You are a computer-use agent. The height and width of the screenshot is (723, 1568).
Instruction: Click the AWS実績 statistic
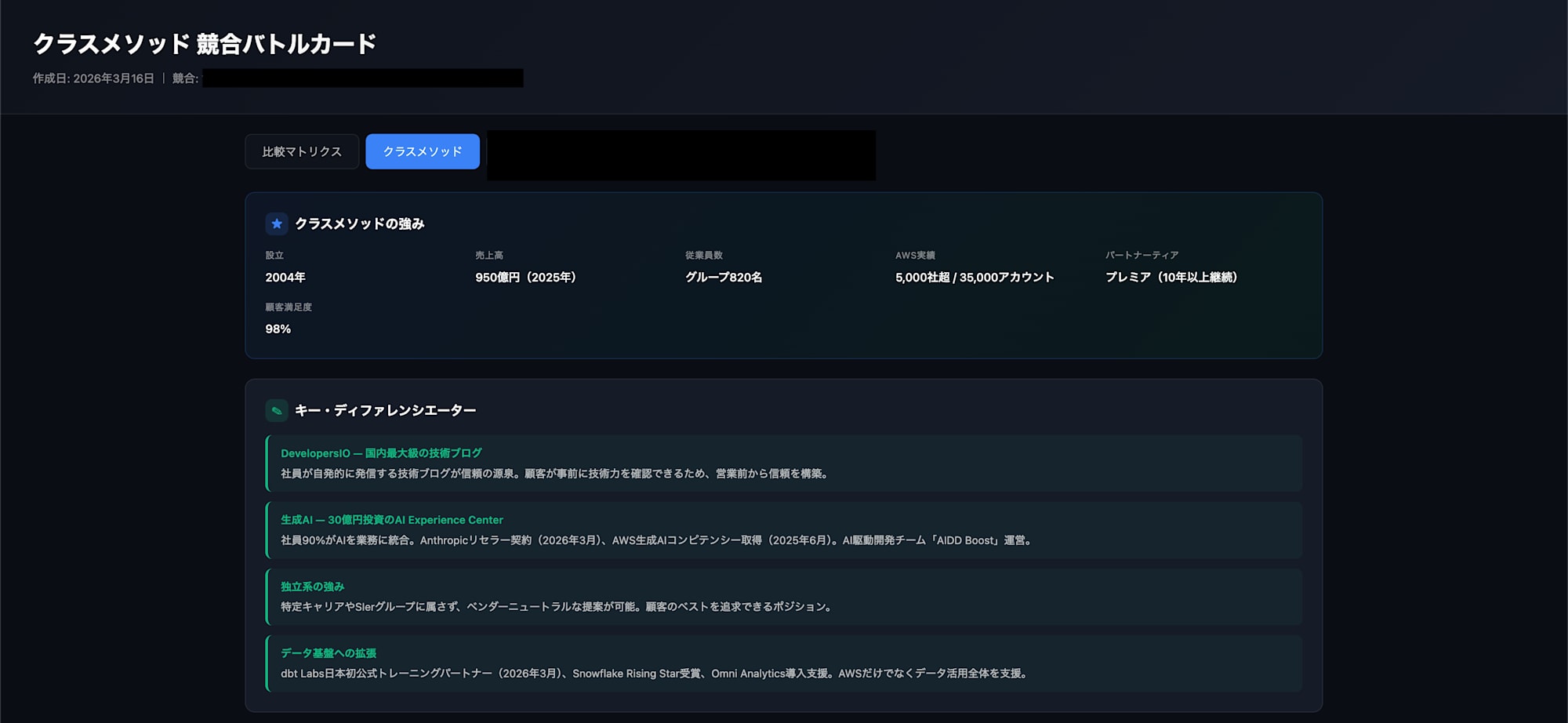pyautogui.click(x=974, y=277)
